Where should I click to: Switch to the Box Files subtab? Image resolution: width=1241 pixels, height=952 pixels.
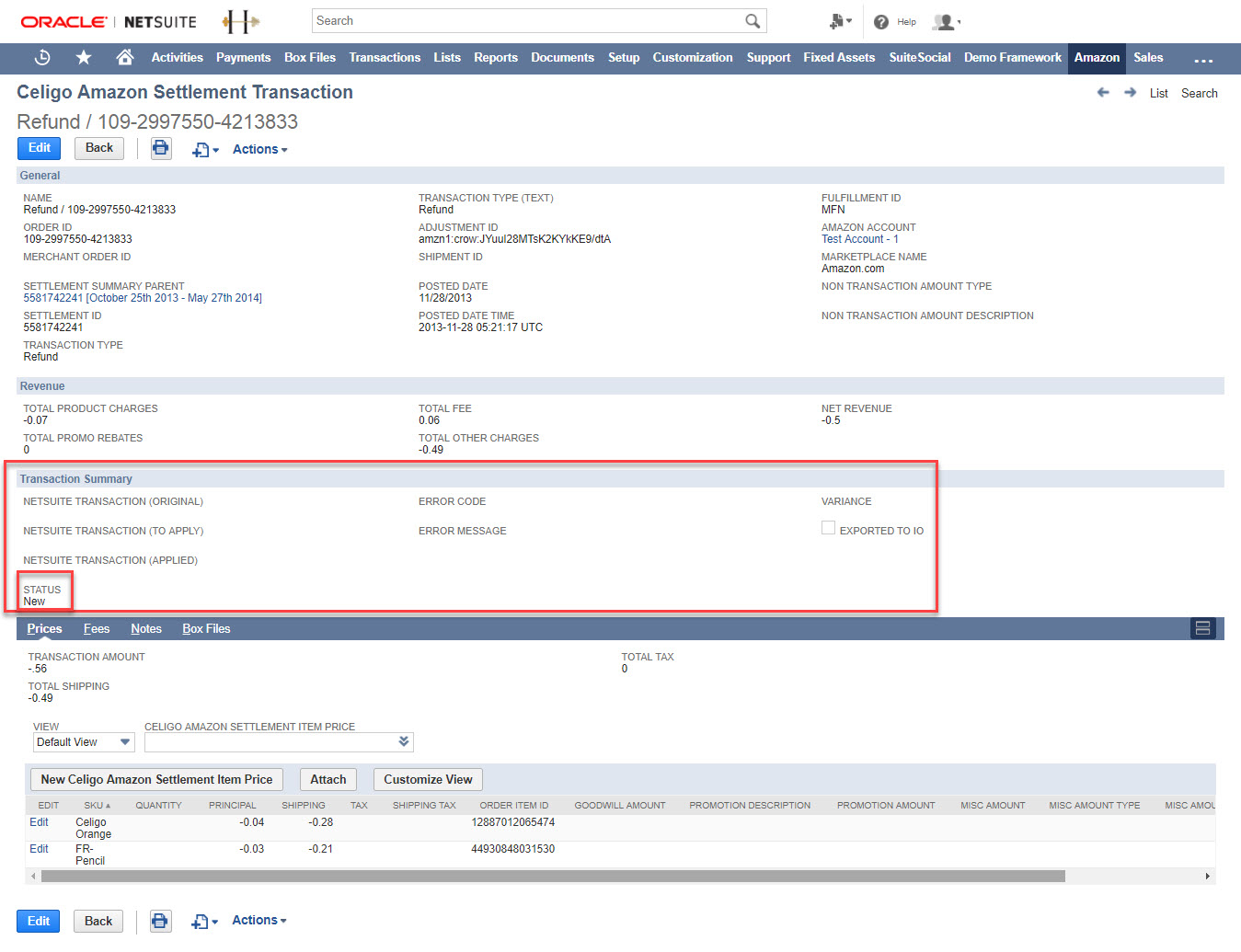[x=206, y=629]
